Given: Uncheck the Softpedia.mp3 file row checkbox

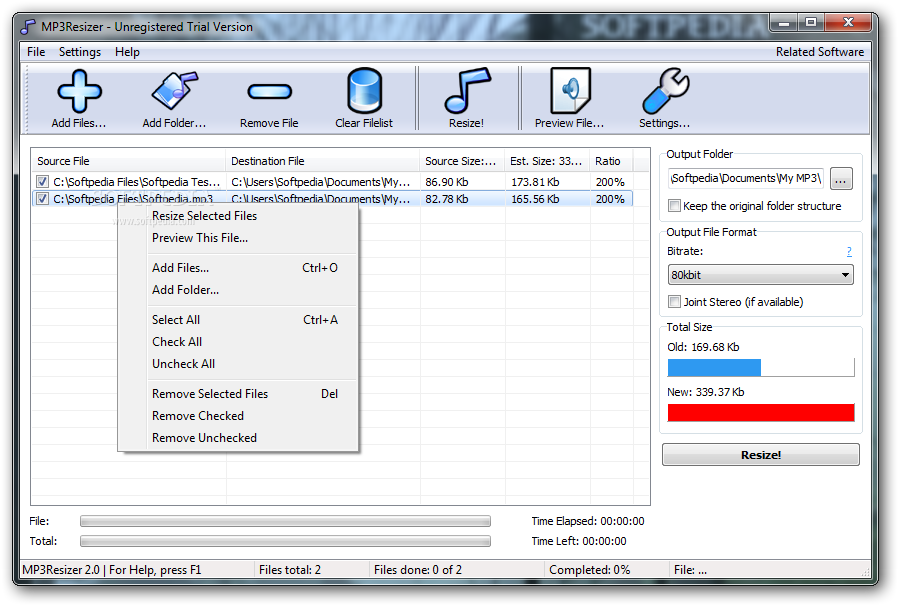Looking at the screenshot, I should pyautogui.click(x=42, y=199).
